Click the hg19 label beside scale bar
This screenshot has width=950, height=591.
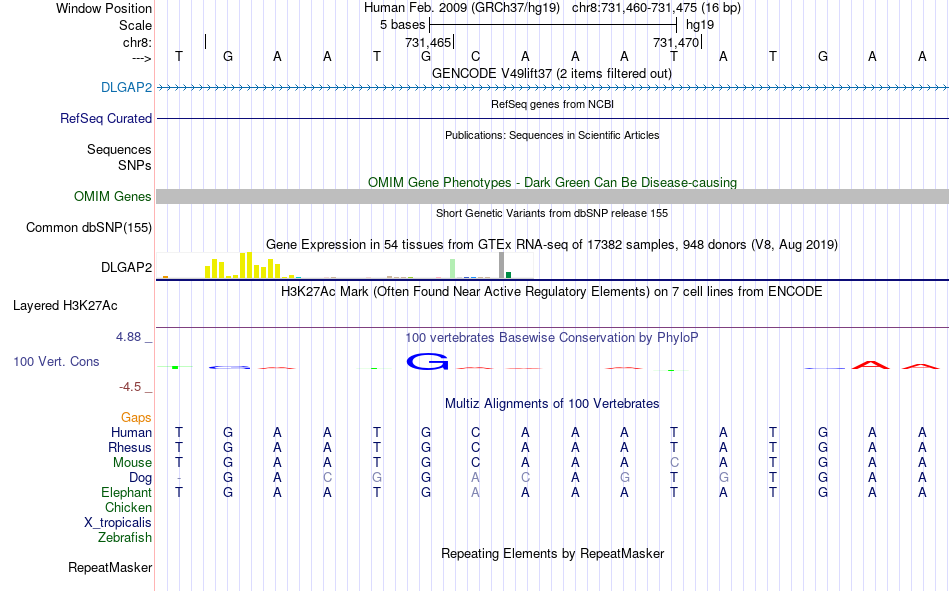click(700, 25)
